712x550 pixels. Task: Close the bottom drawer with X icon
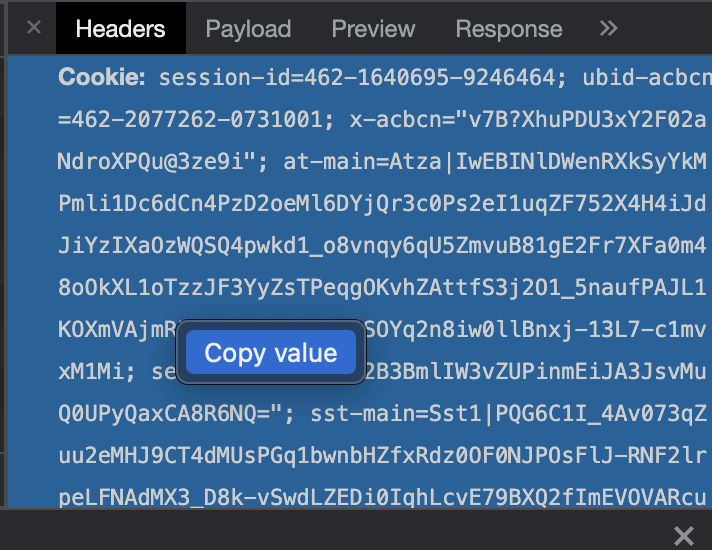pos(684,535)
